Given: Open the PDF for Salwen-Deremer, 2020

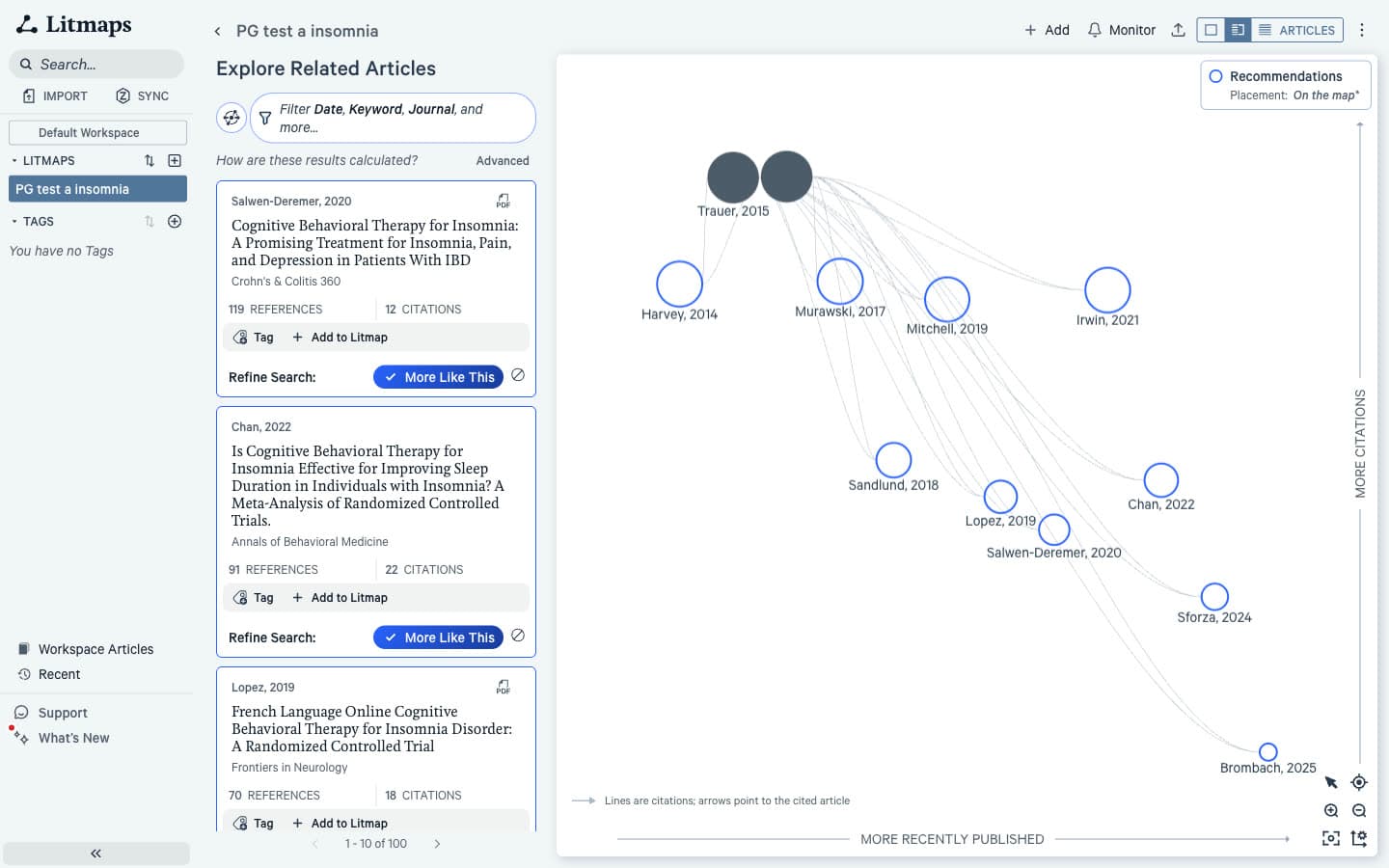Looking at the screenshot, I should (503, 201).
